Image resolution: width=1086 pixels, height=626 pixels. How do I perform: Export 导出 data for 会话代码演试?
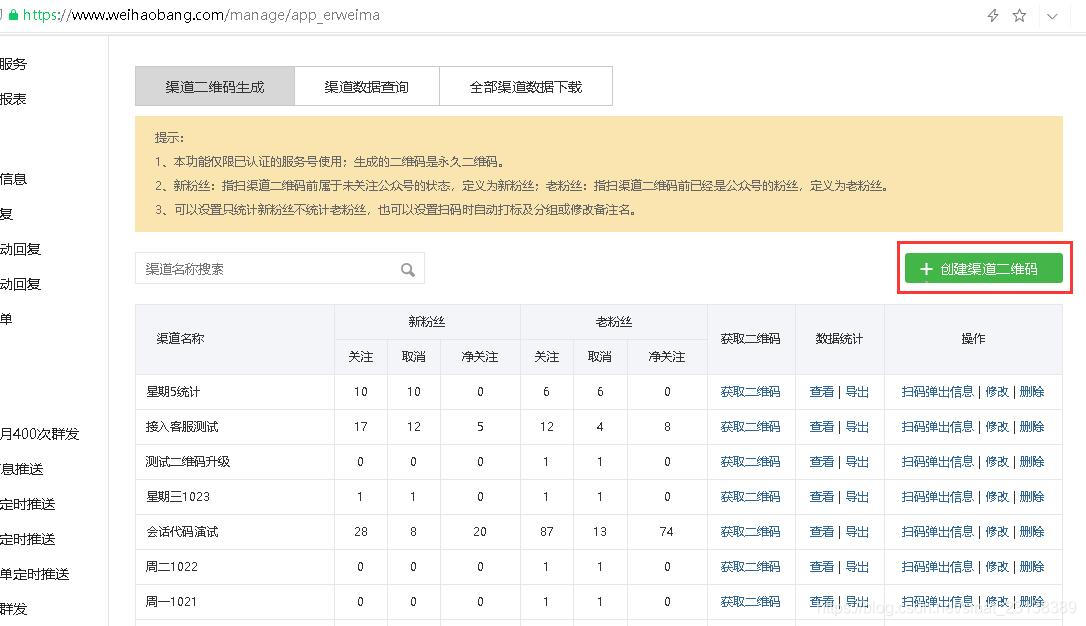(857, 532)
